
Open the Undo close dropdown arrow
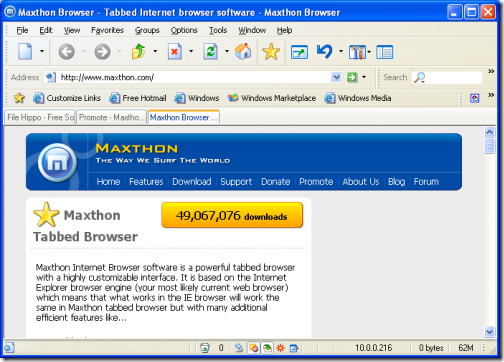tap(341, 51)
